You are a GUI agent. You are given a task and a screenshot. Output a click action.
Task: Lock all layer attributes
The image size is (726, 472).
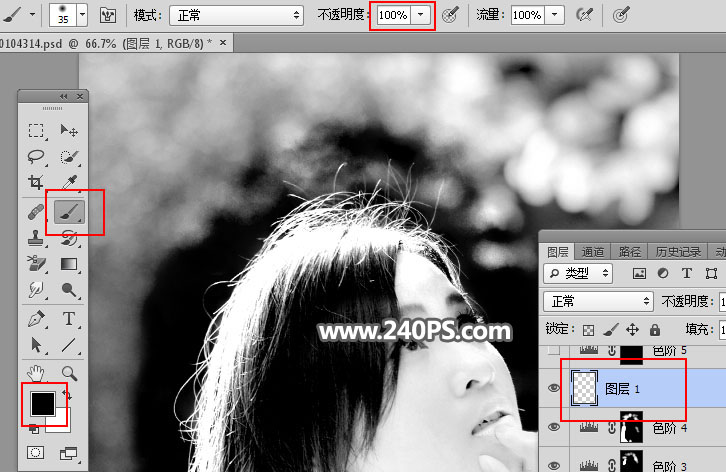click(x=655, y=330)
